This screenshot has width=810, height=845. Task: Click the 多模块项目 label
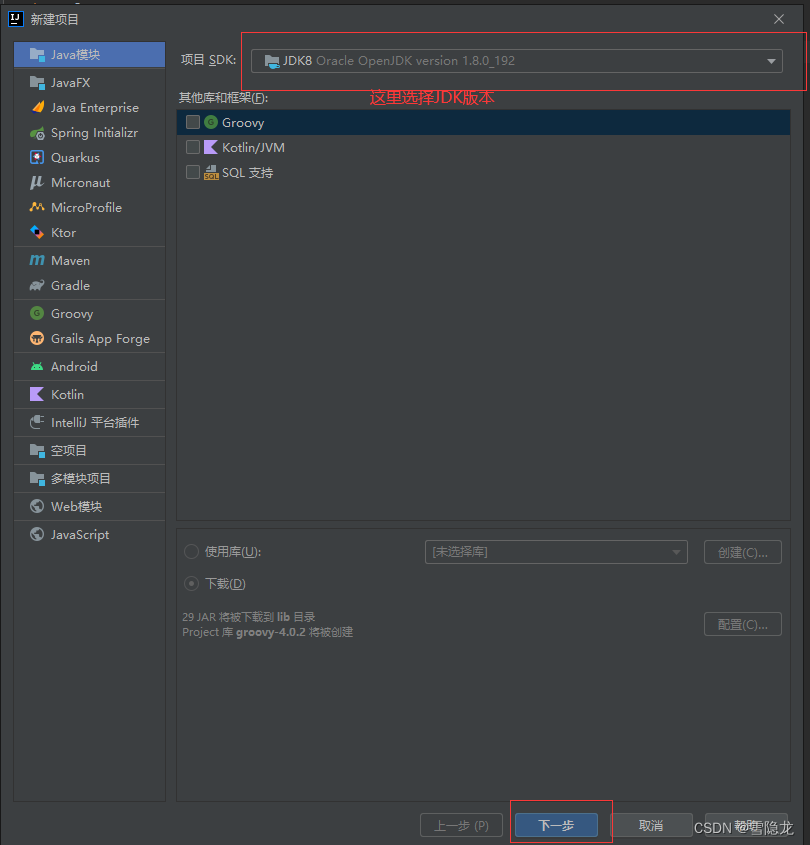tap(81, 479)
